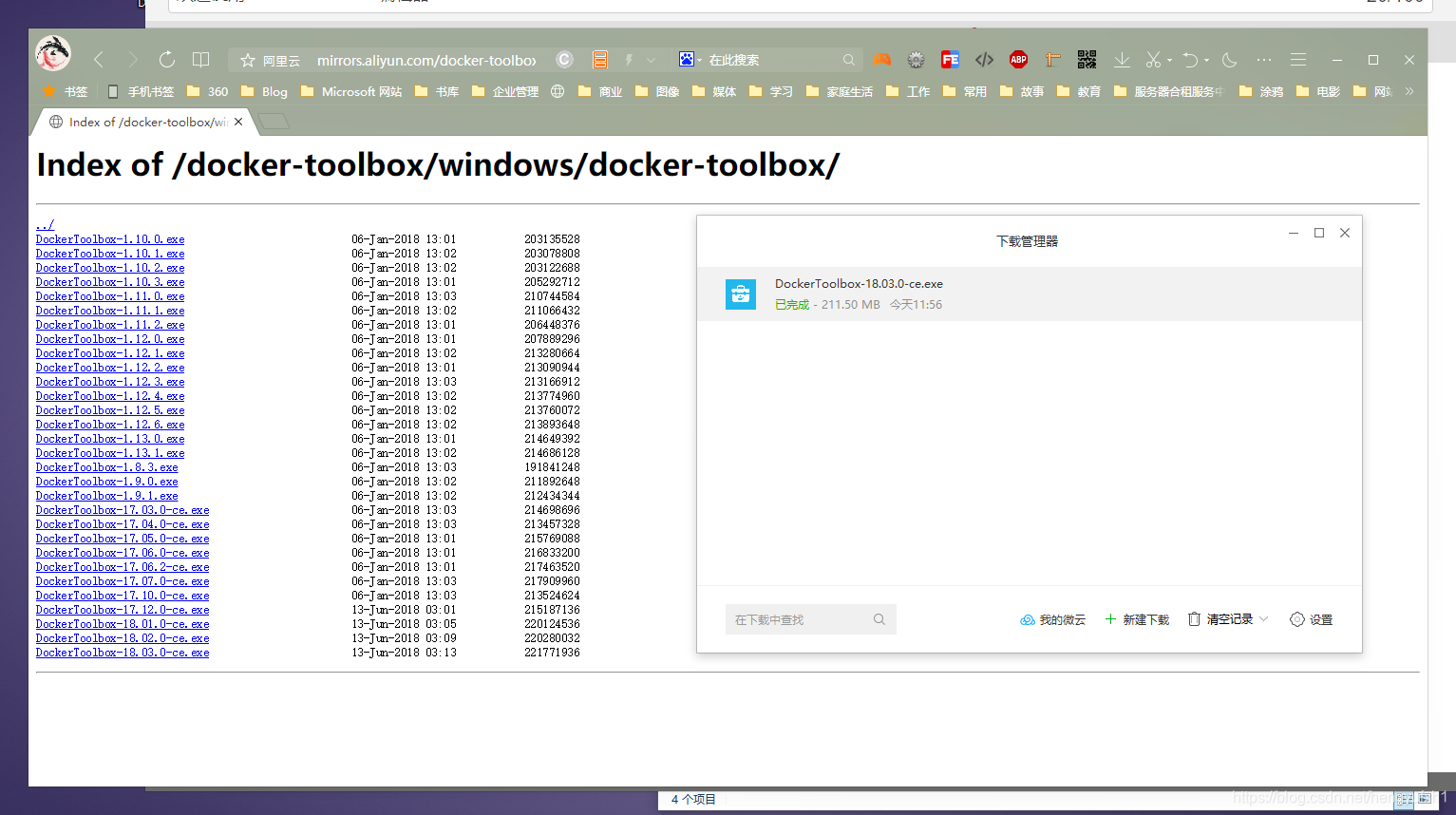Image resolution: width=1456 pixels, height=815 pixels.
Task: Expand 清空记录 dropdown chevron
Action: (1263, 619)
